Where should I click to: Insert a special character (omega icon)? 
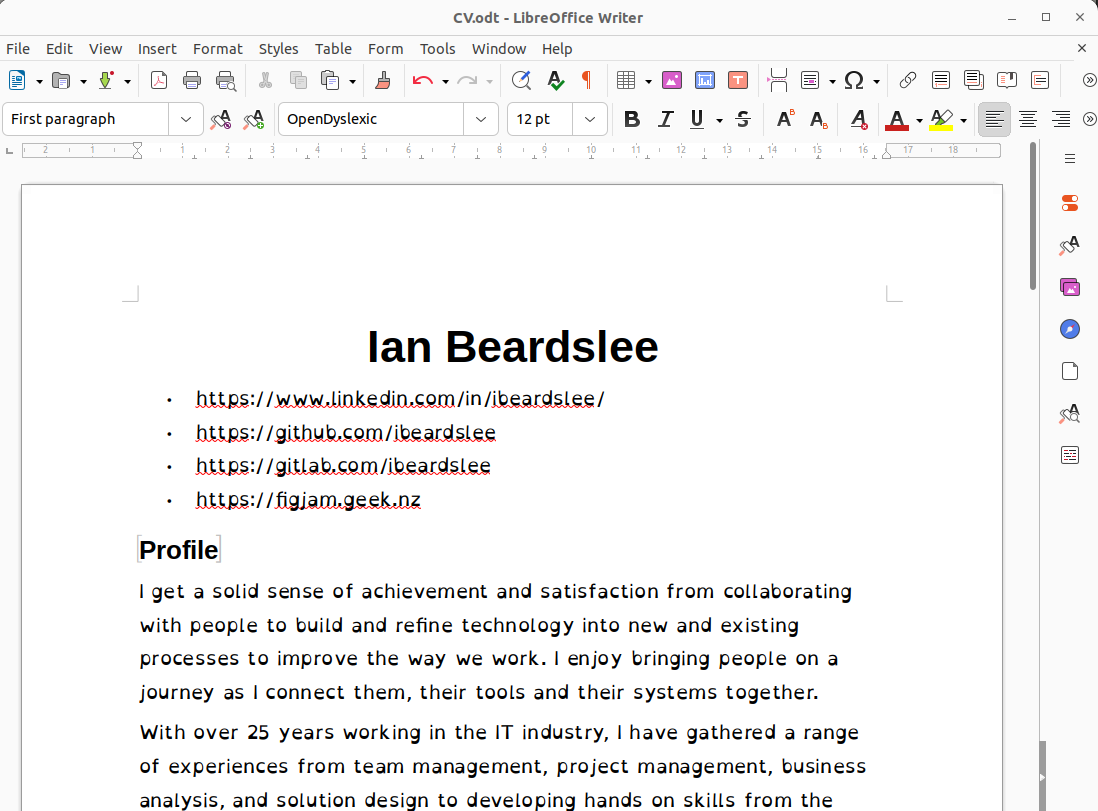855,80
